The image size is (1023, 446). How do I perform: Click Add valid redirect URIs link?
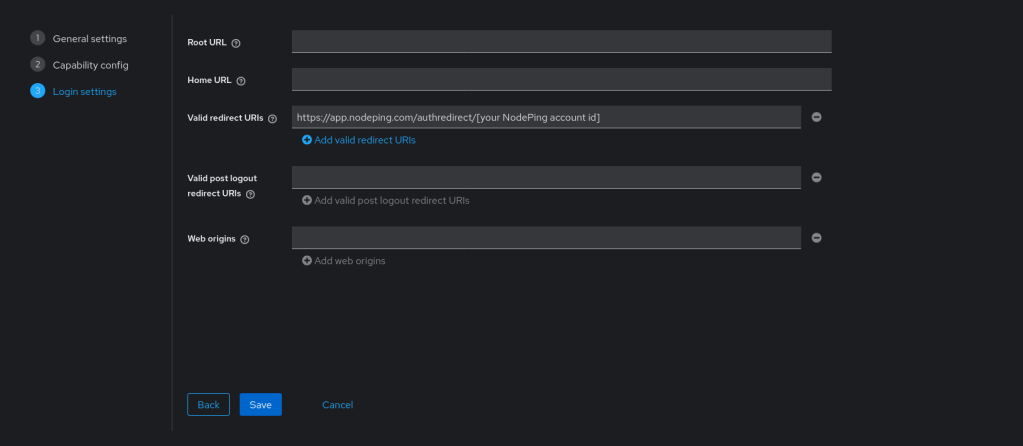click(x=359, y=140)
